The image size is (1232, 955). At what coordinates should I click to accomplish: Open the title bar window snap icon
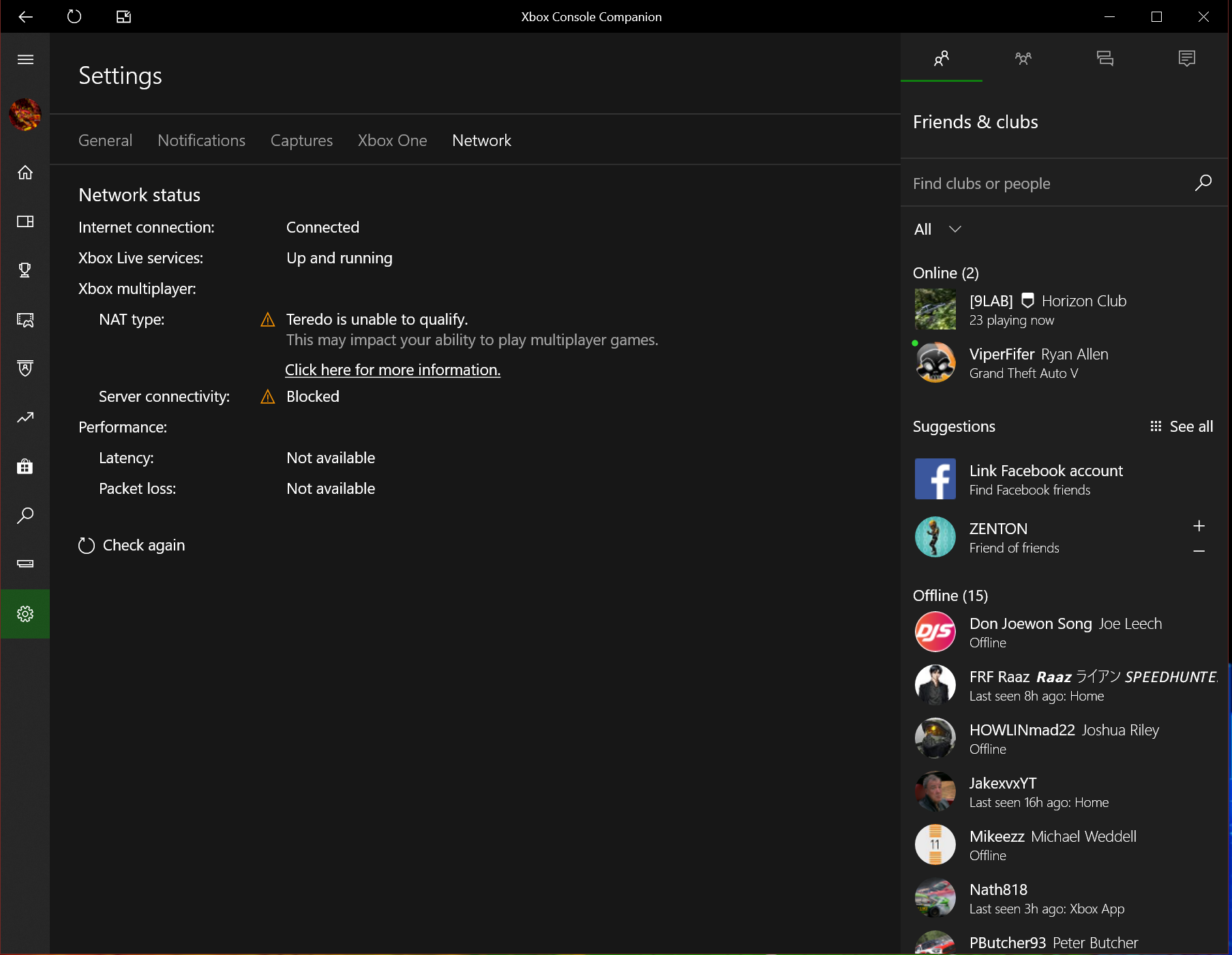[123, 16]
